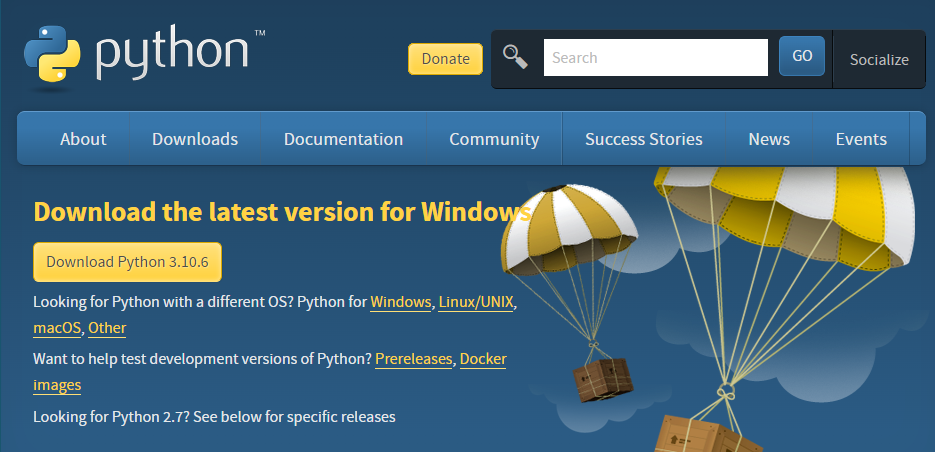Click the magnifying glass search icon

515,57
